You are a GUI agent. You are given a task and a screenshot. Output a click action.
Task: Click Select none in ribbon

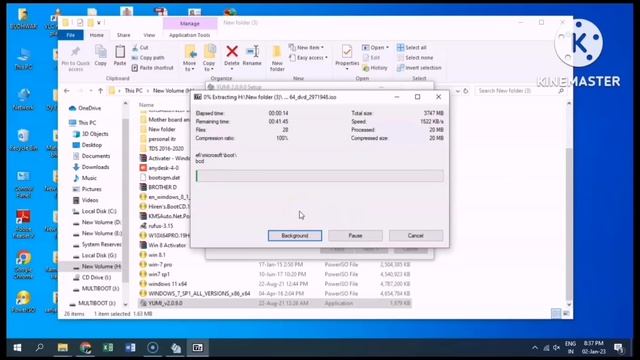click(415, 58)
